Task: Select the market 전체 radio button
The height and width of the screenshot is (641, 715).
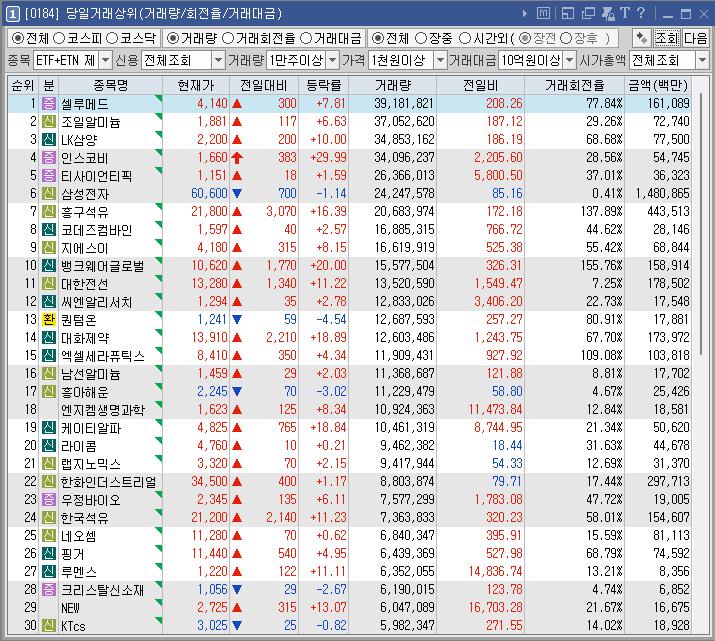Action: 18,38
